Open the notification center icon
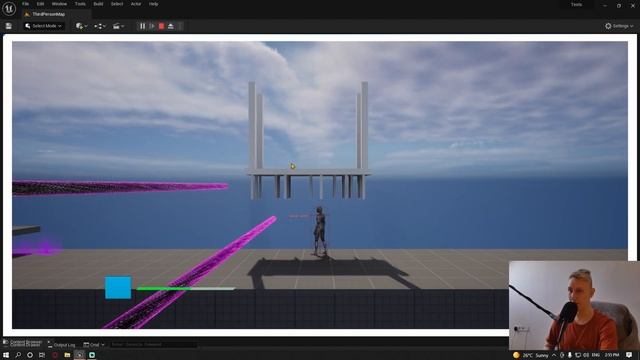Viewport: 640px width, 360px height. pyautogui.click(x=629, y=355)
